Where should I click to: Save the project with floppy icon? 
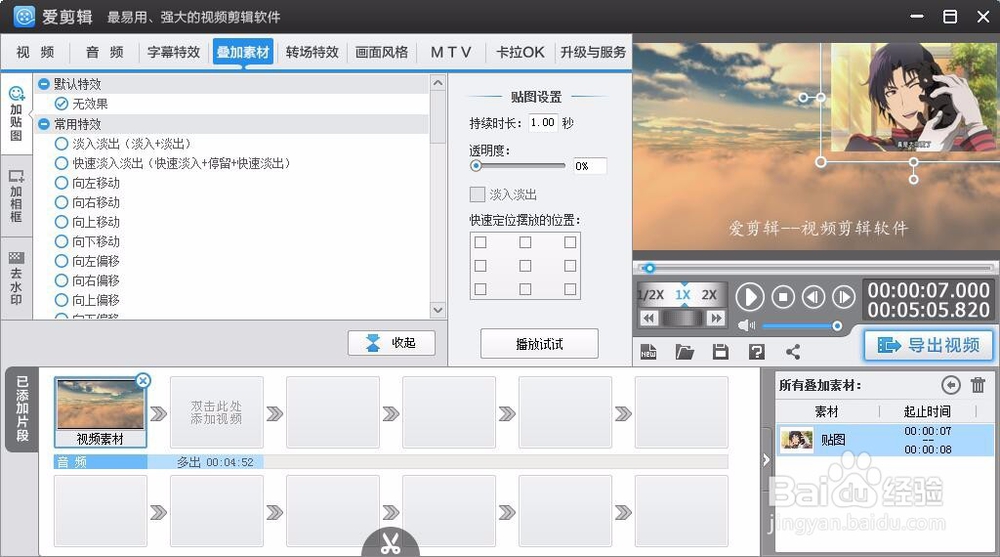(721, 352)
